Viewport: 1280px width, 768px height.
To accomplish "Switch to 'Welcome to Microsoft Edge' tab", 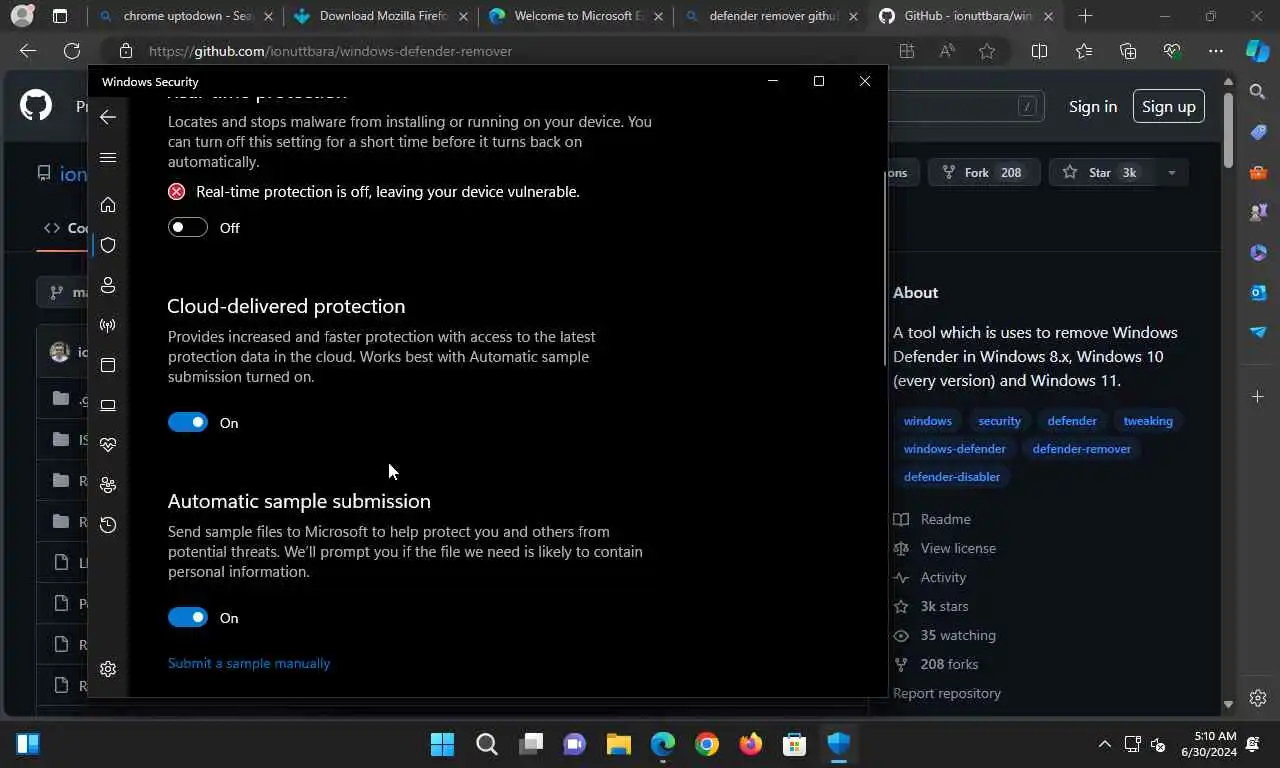I will (x=577, y=16).
